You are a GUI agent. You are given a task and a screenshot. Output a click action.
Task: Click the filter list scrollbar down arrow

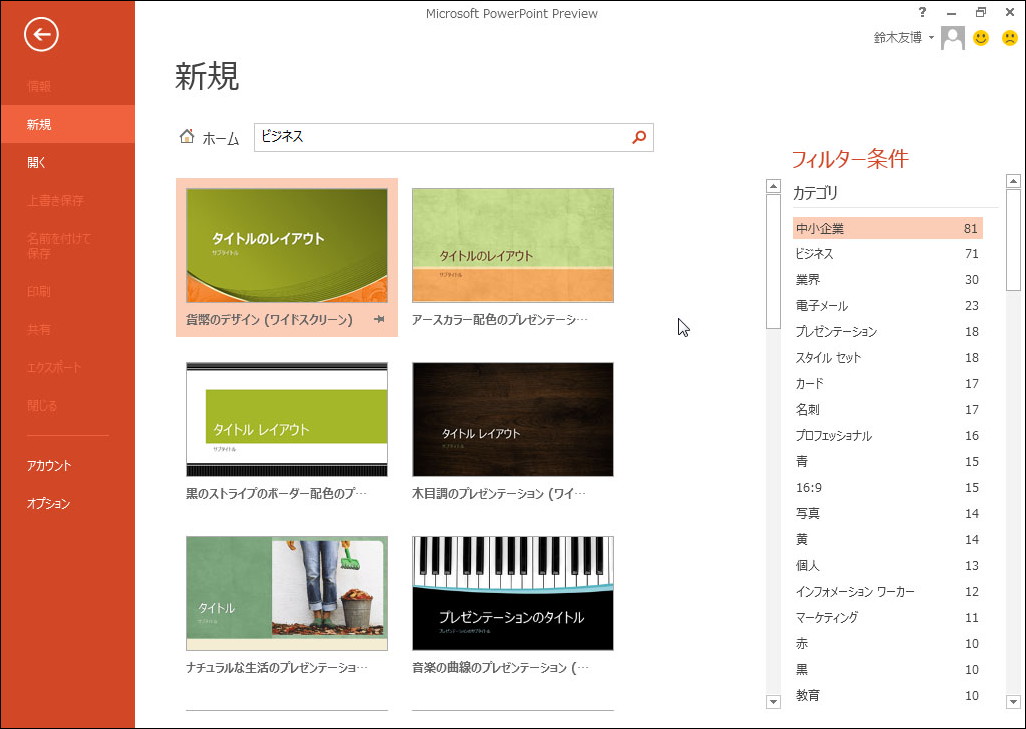[1014, 701]
